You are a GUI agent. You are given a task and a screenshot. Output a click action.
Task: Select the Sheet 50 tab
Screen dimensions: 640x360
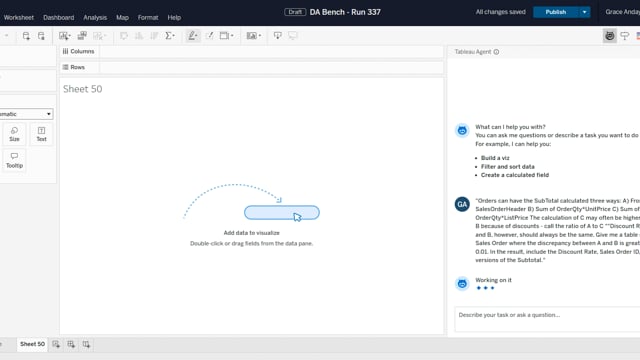pyautogui.click(x=32, y=344)
